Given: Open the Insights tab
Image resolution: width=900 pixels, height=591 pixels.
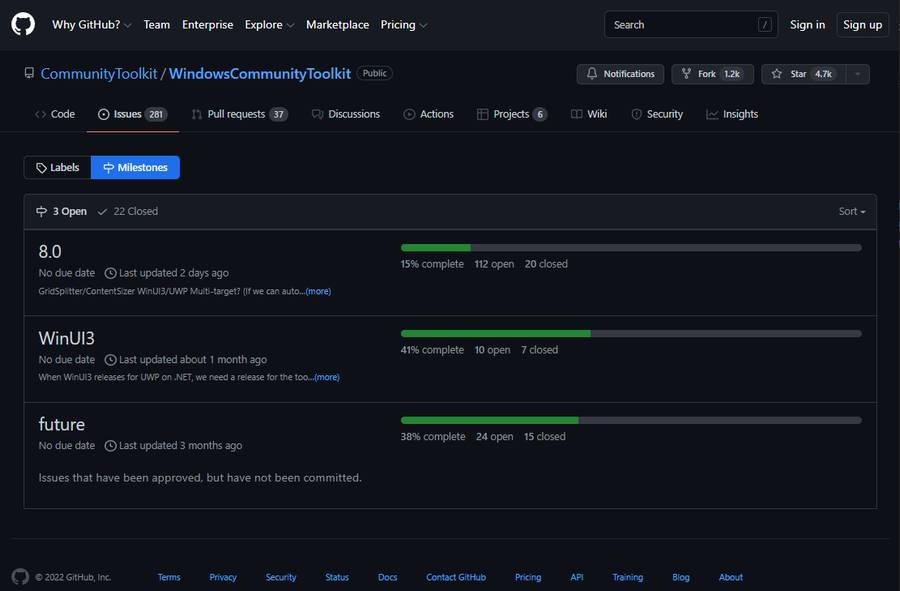Looking at the screenshot, I should (732, 114).
